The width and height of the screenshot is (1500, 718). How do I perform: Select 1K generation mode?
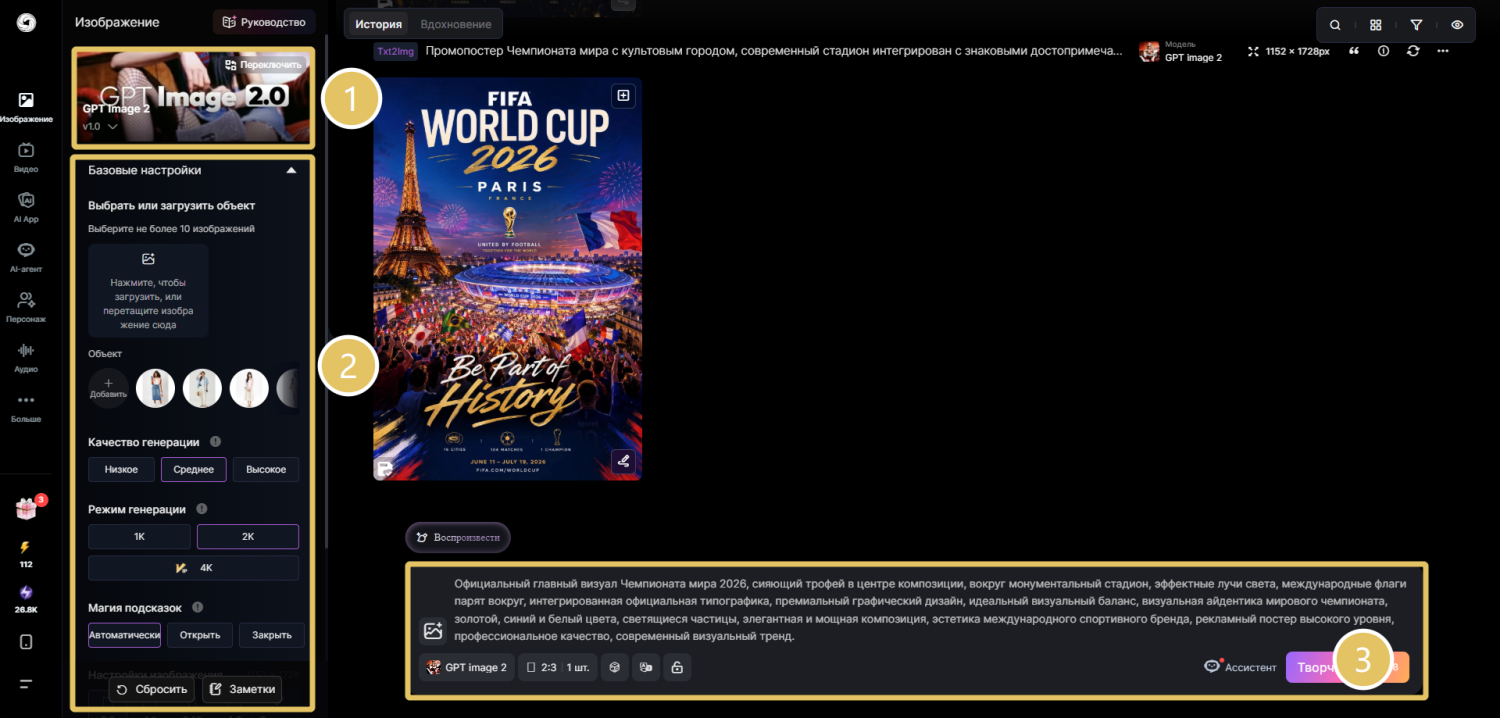(140, 537)
